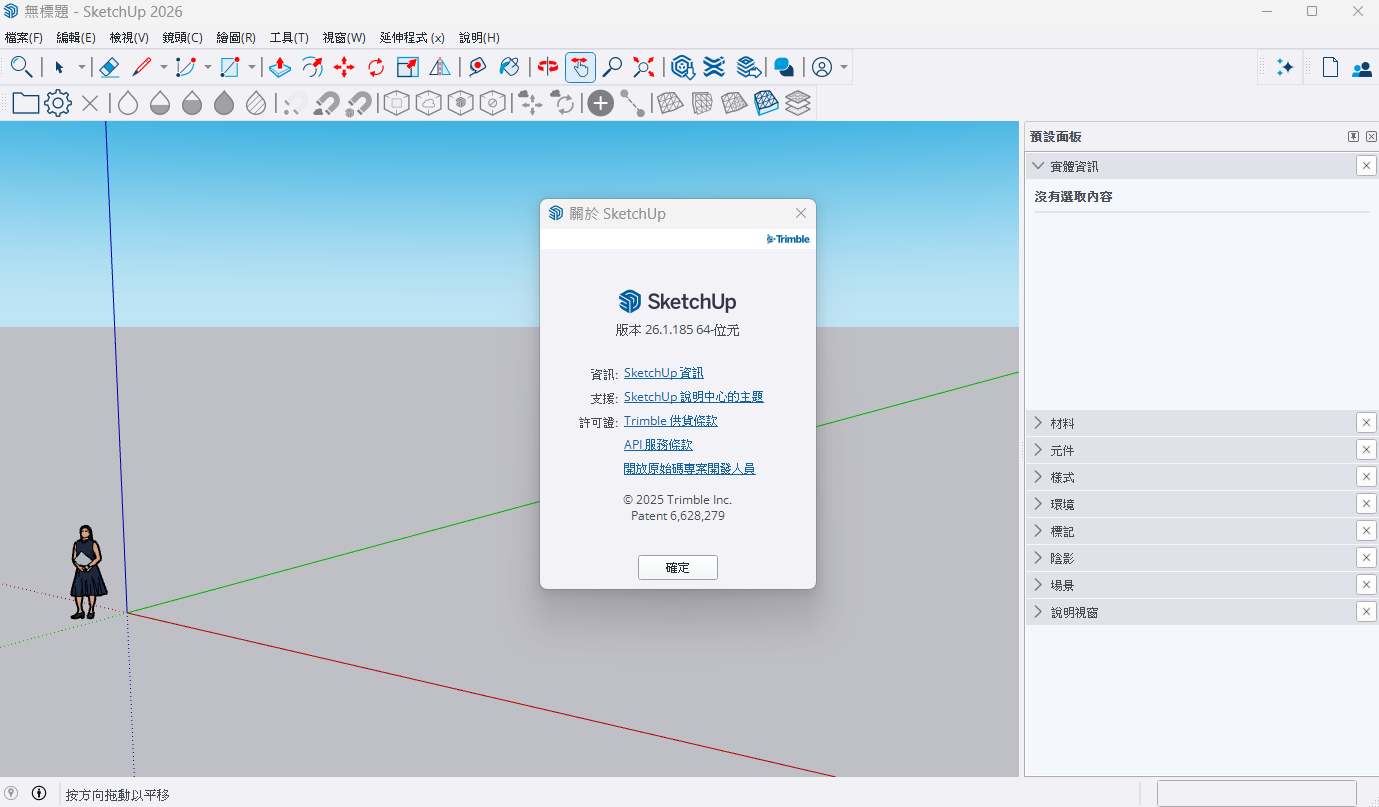Pick the Eraser tool

point(109,67)
